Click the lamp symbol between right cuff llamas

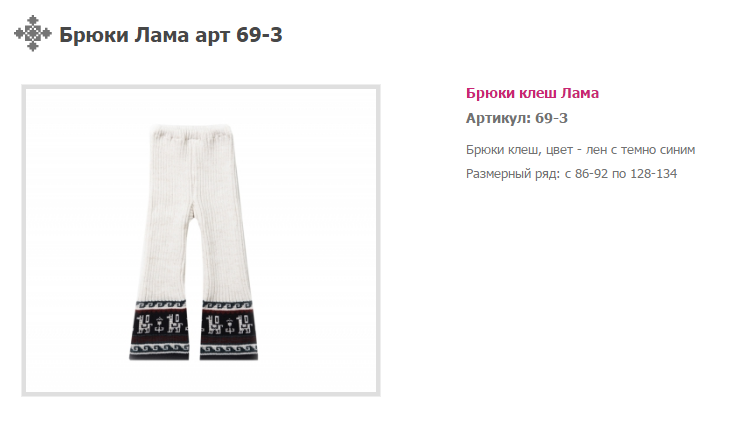[x=229, y=325]
